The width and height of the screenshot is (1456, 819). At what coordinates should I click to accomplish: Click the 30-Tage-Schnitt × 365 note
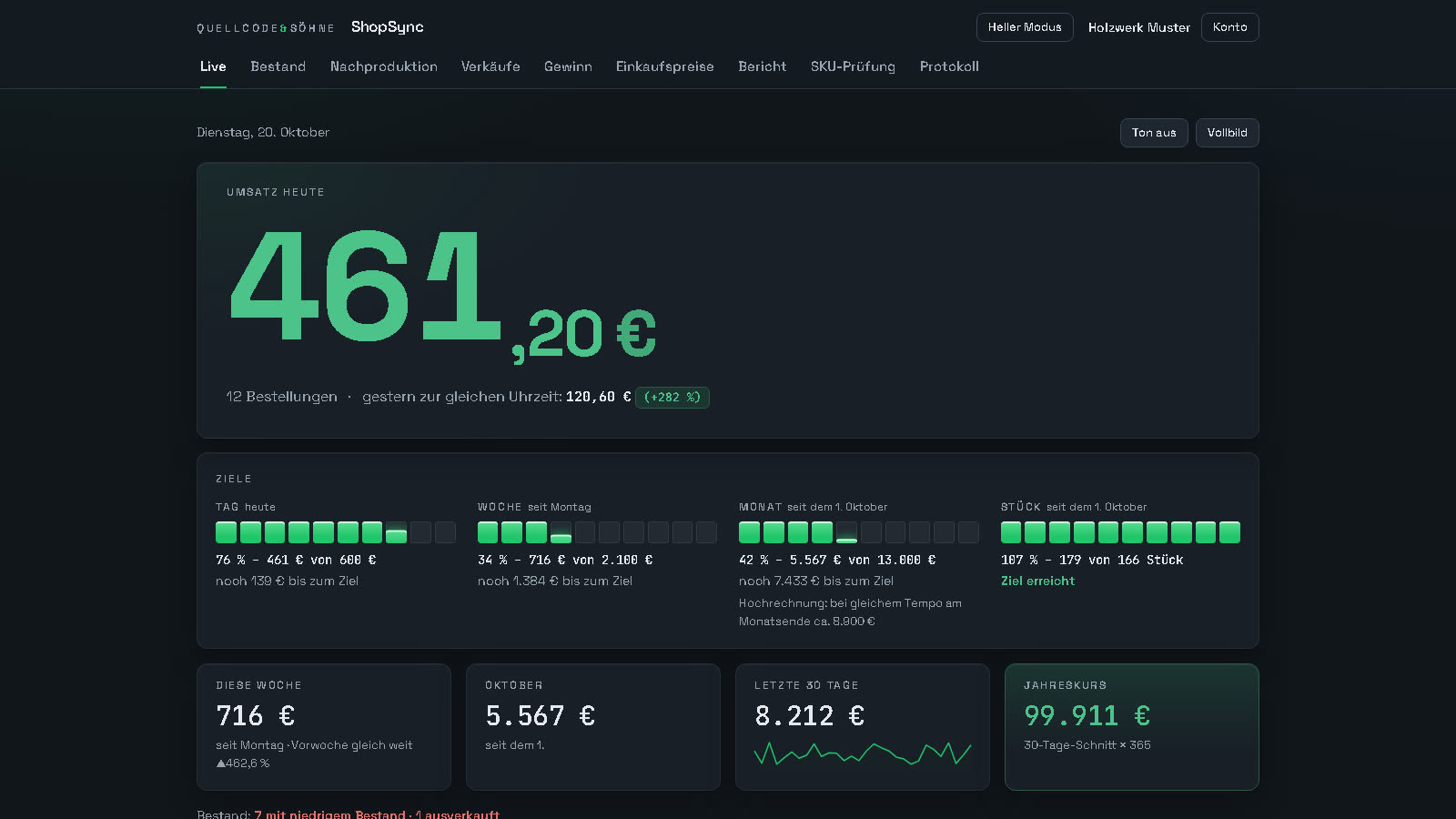1087,745
